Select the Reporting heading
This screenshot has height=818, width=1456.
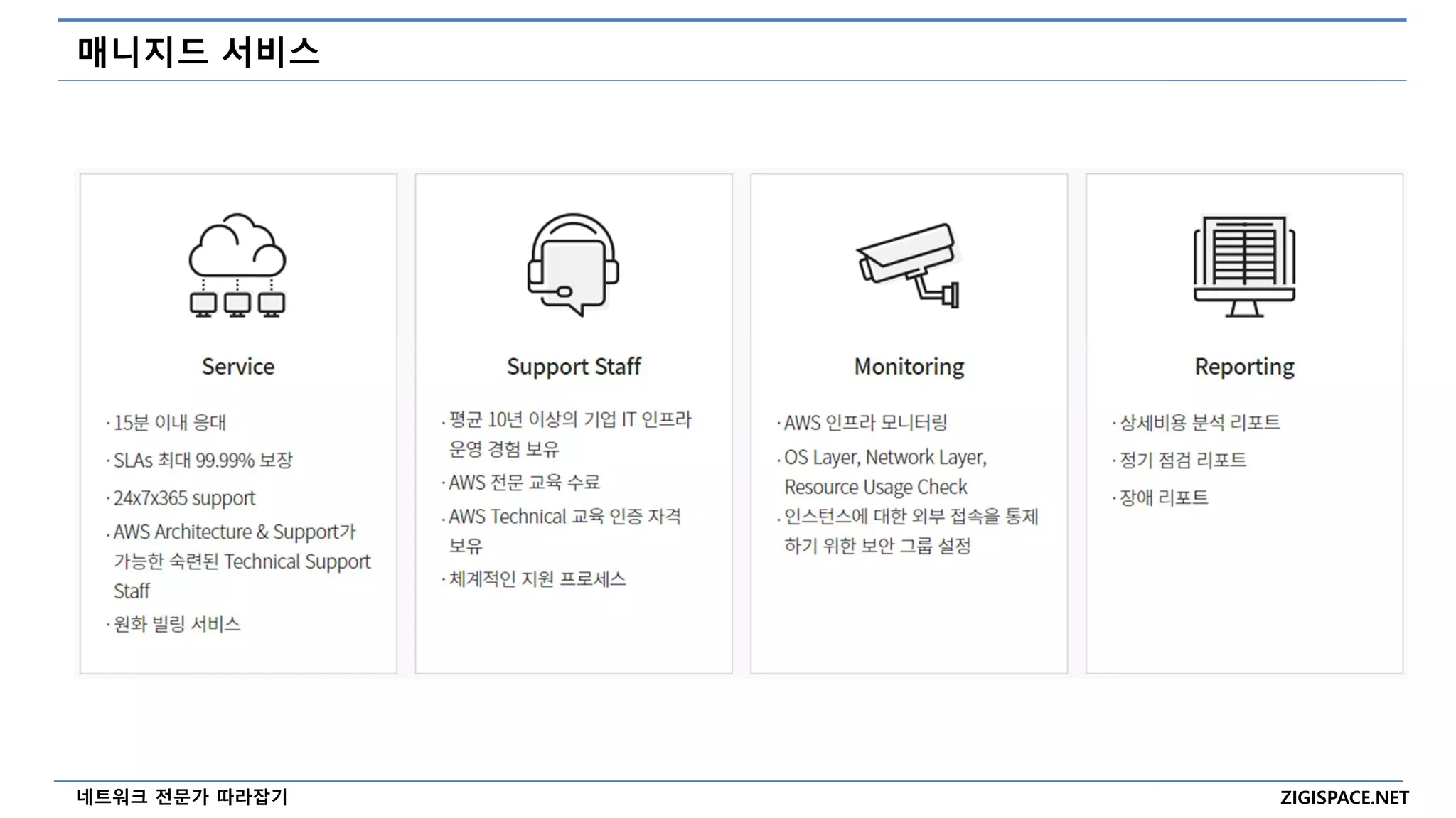(1245, 367)
